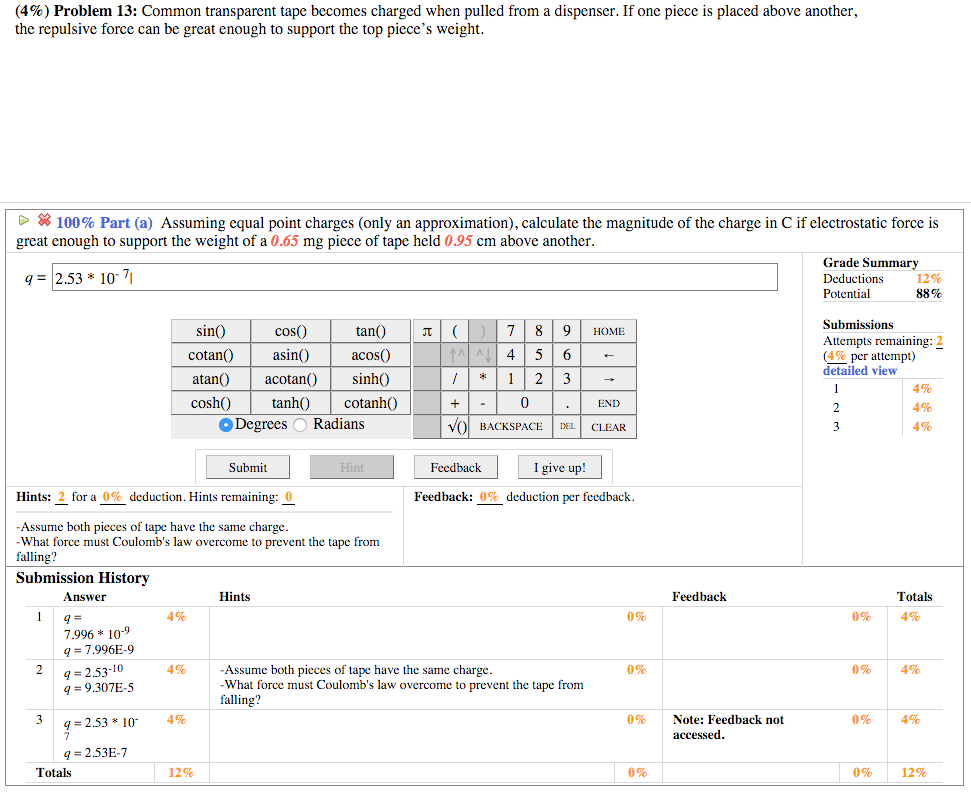The image size is (971, 792).
Task: Click the END key on the keypad
Action: (x=608, y=402)
